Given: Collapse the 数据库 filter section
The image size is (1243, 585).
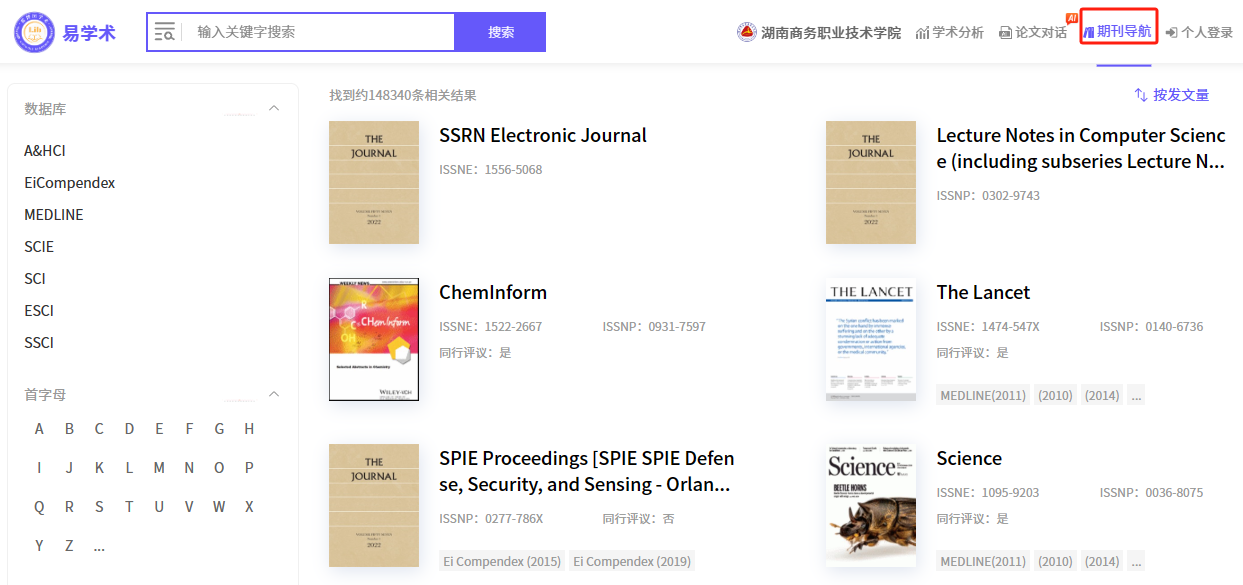Looking at the screenshot, I should [x=274, y=108].
